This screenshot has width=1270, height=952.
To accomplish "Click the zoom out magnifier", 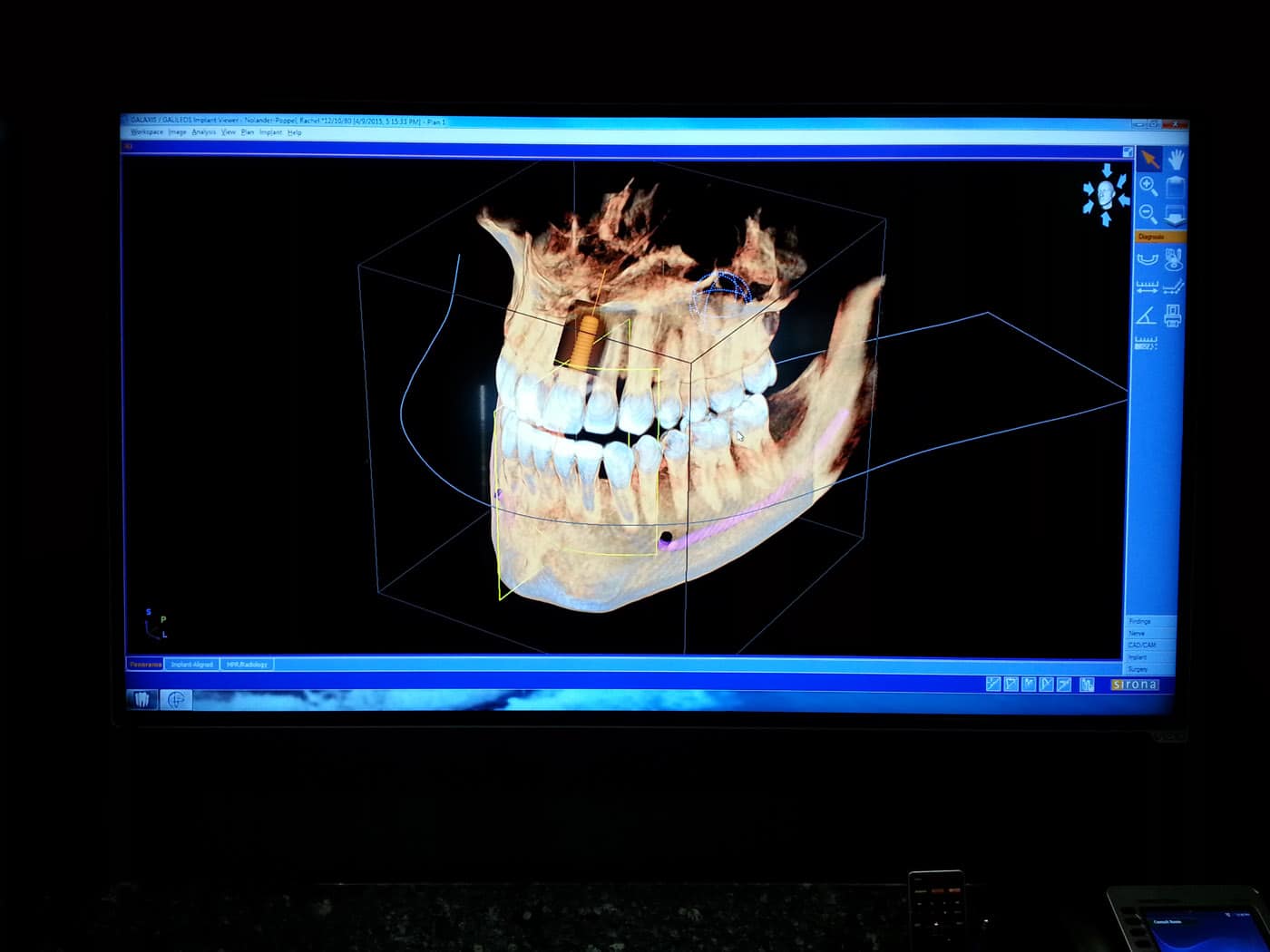I will (x=1148, y=214).
